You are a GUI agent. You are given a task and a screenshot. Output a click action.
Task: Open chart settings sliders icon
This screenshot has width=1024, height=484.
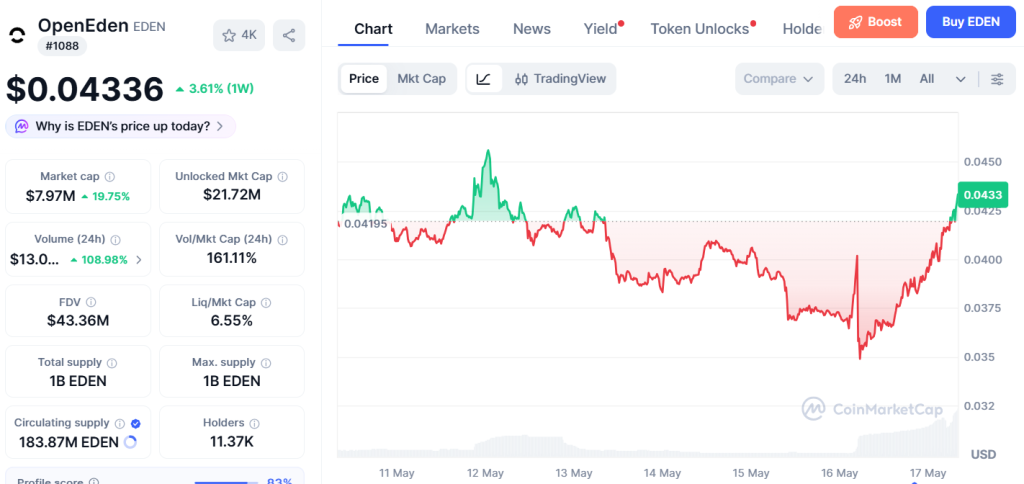(x=997, y=79)
